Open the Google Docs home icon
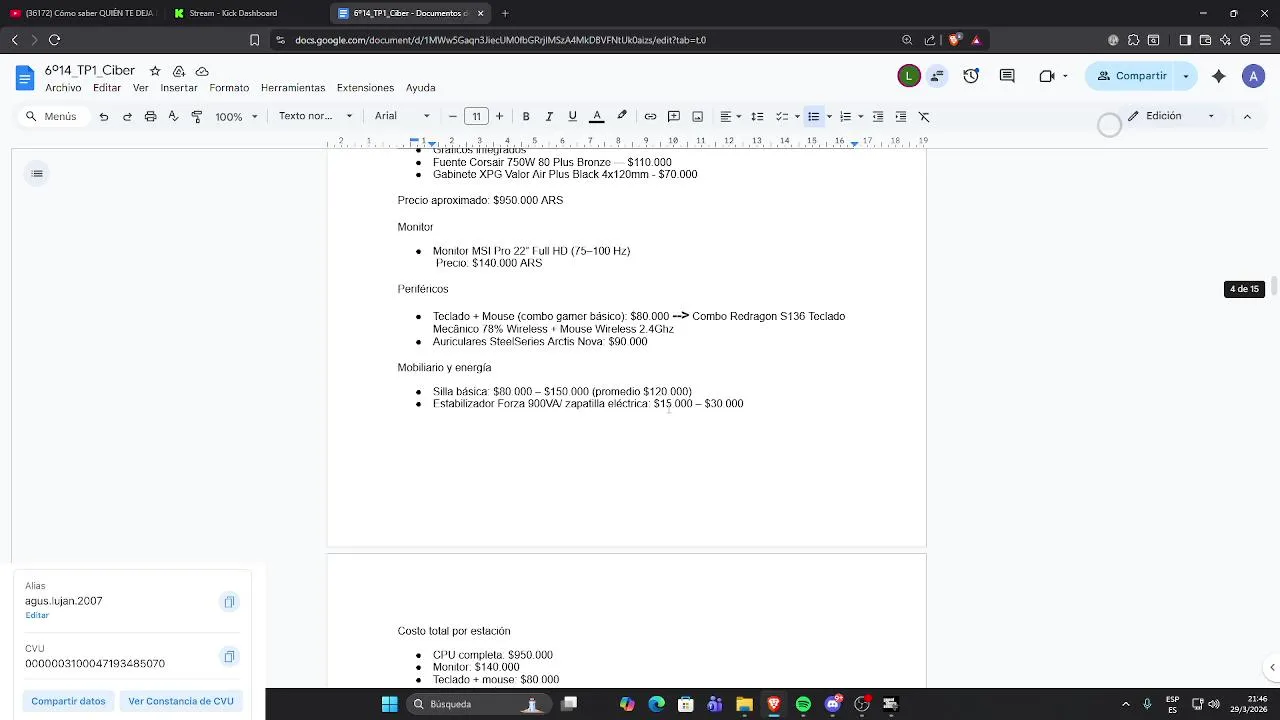 (x=25, y=77)
